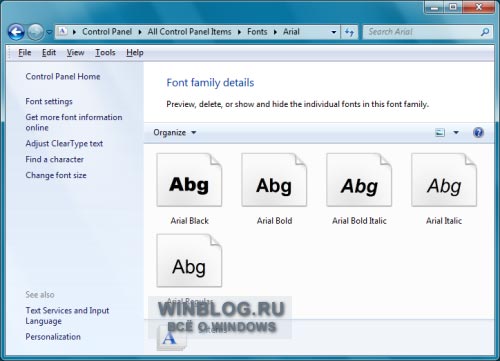Click the change view icon

(440, 133)
